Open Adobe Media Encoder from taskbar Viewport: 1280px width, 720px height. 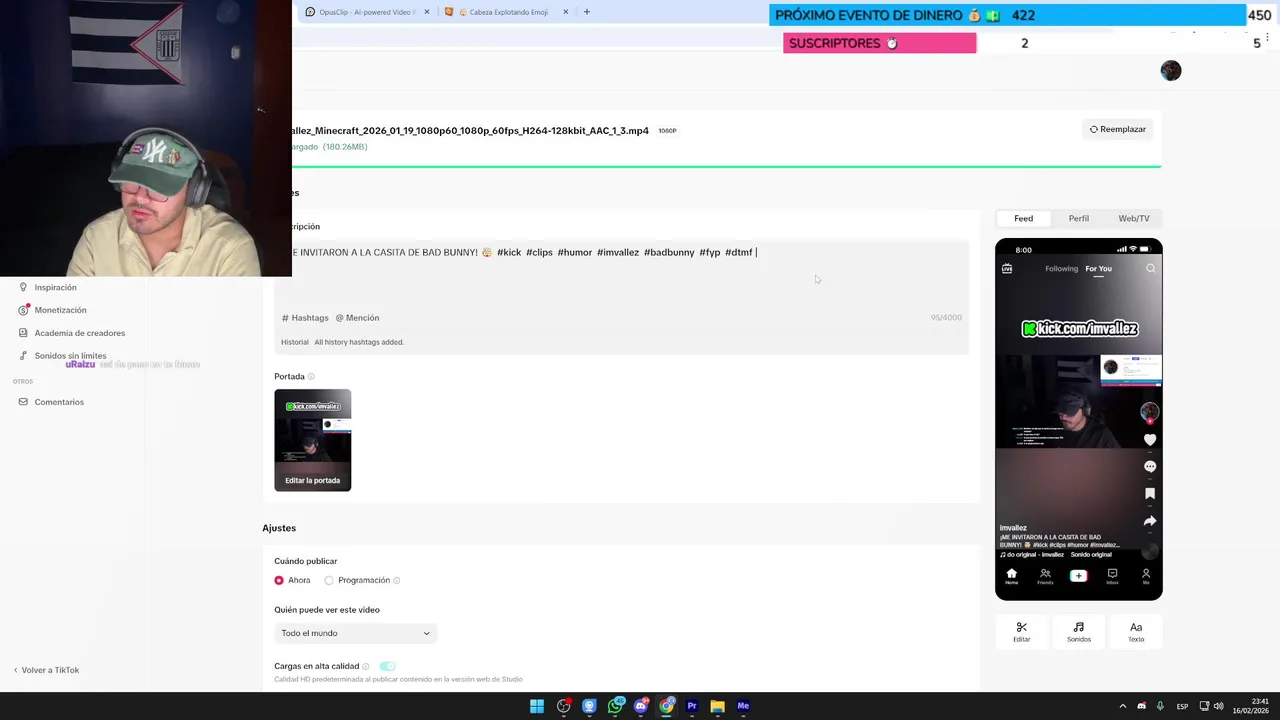[x=743, y=706]
